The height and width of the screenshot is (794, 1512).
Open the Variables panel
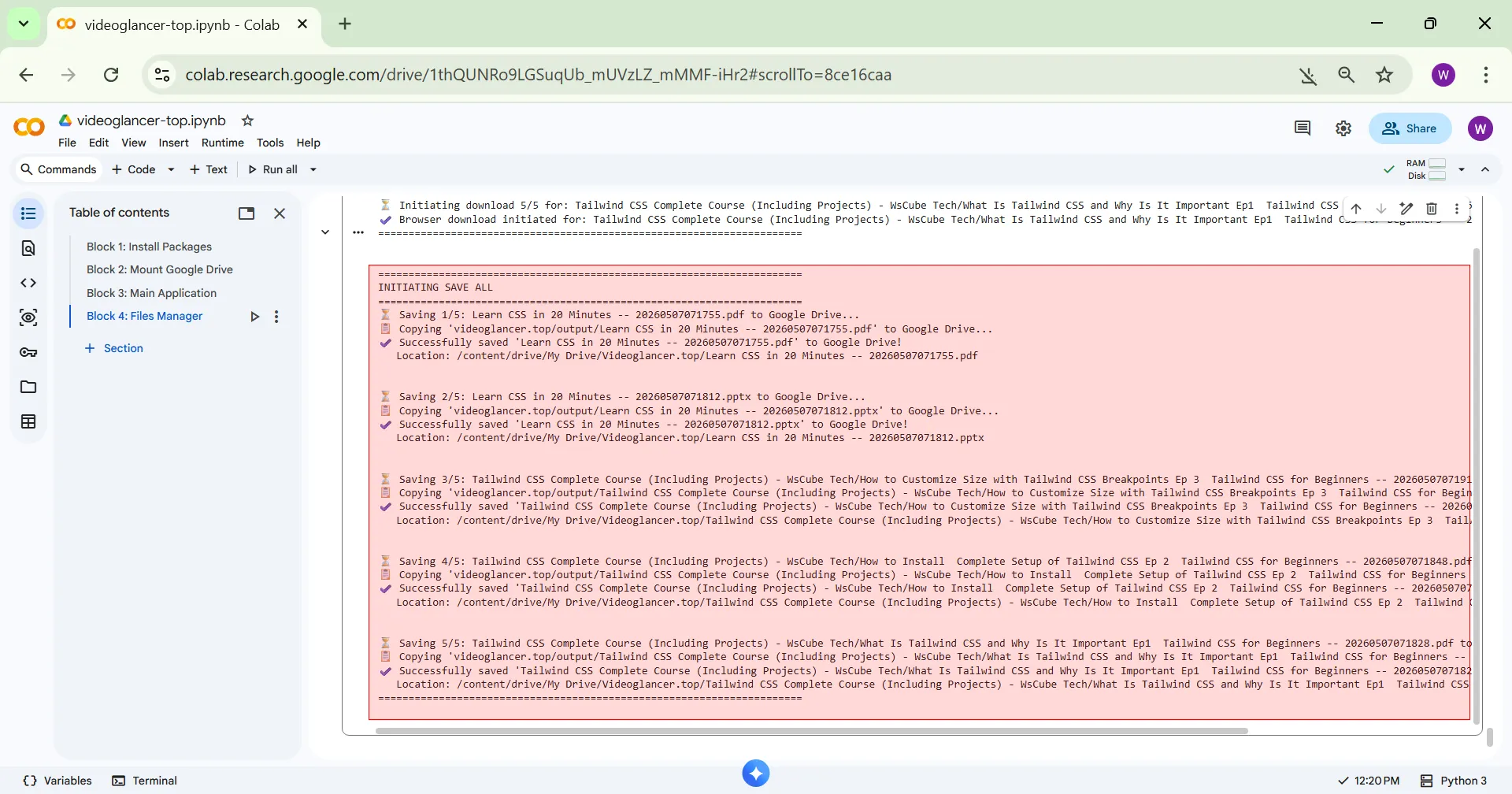tap(57, 781)
